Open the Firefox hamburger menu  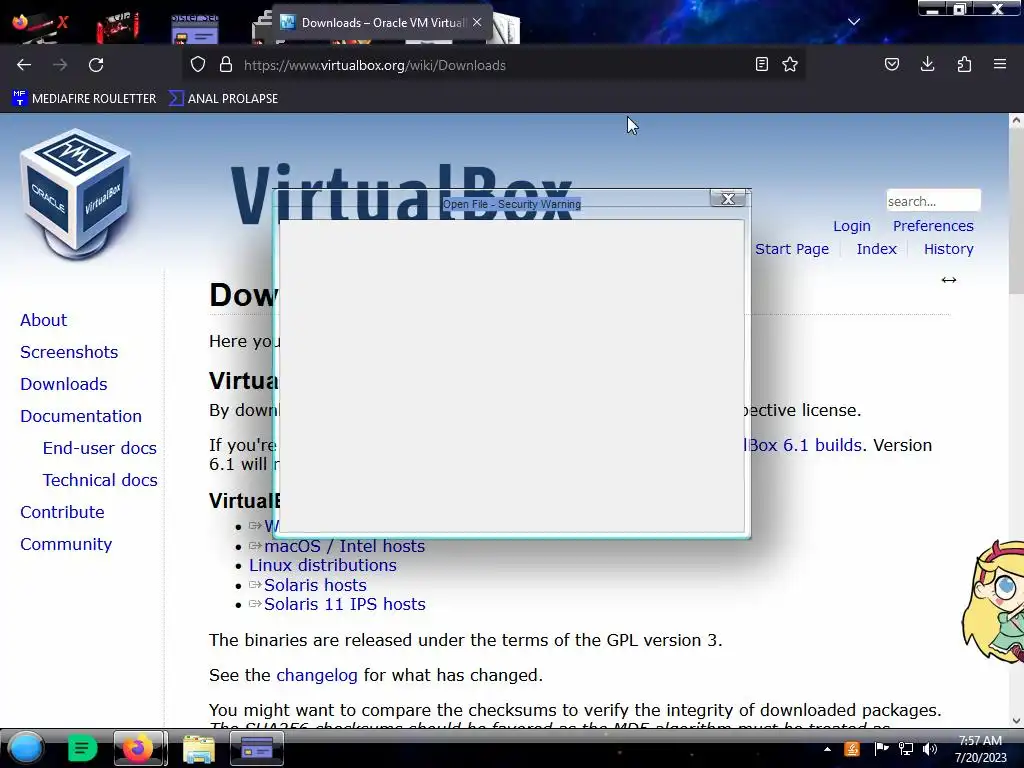tap(1000, 65)
